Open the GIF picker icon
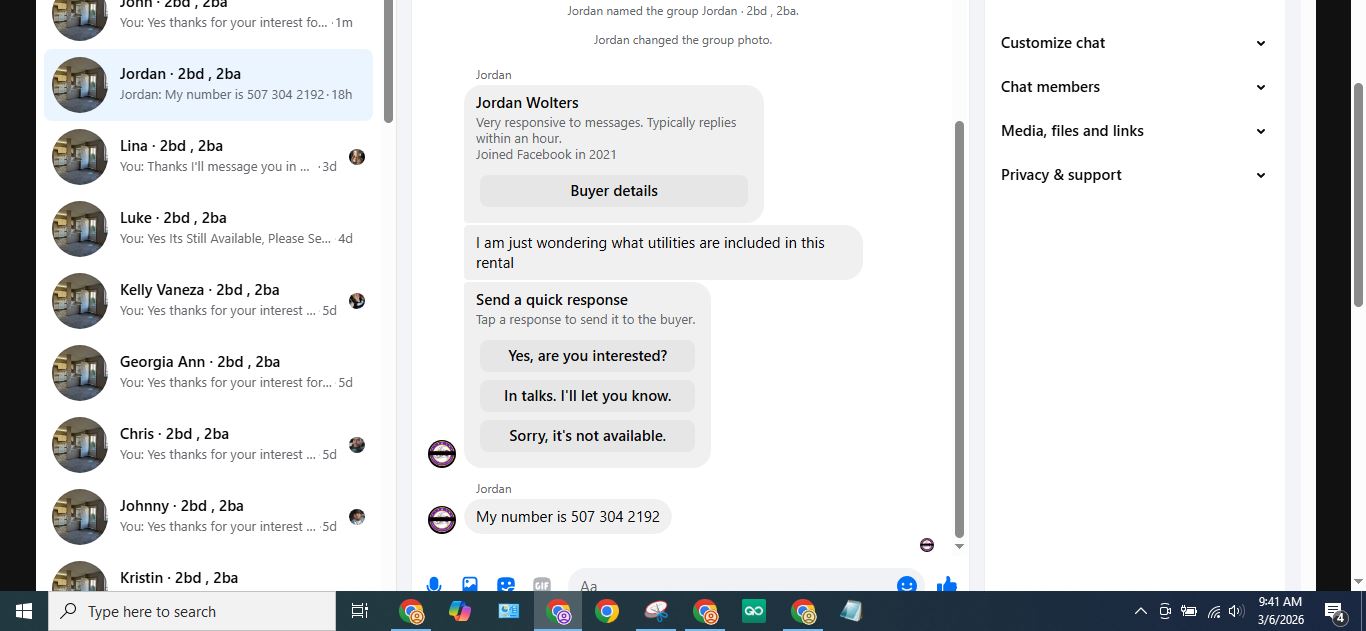The width and height of the screenshot is (1366, 631). click(x=542, y=584)
